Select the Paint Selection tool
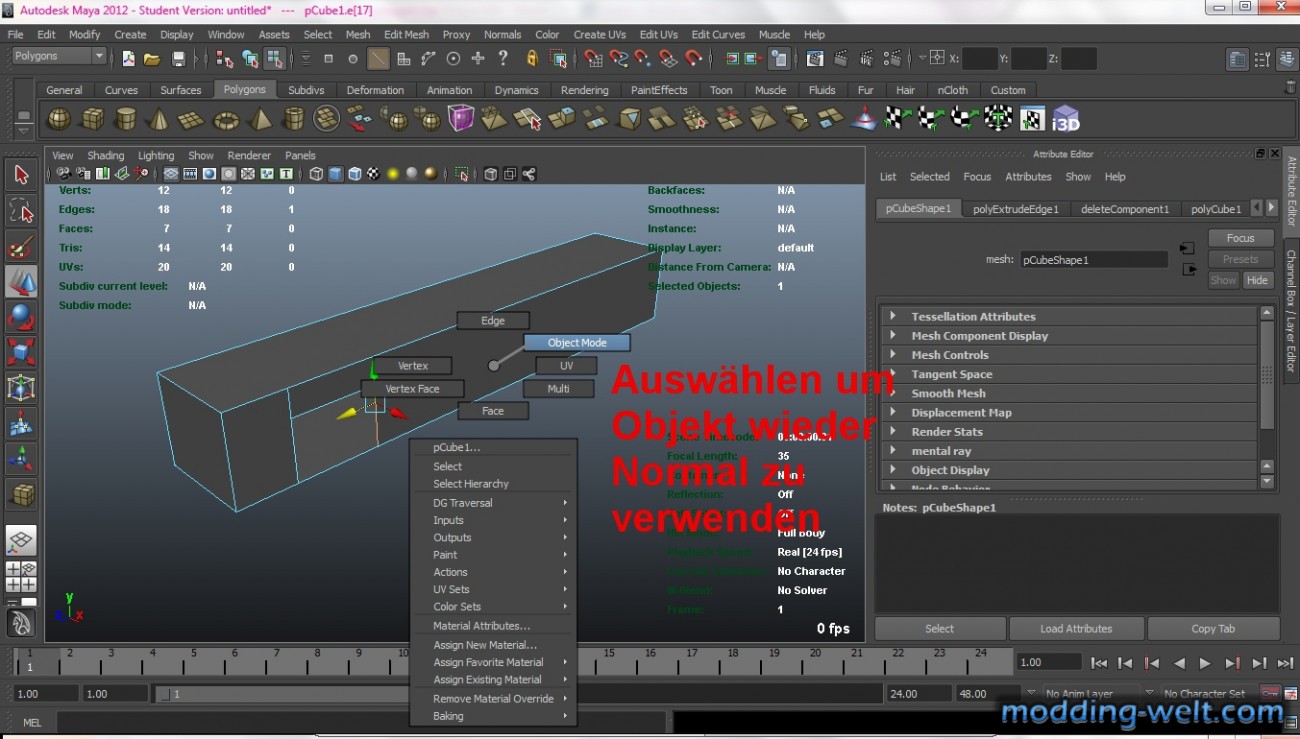This screenshot has width=1300, height=739. (21, 247)
